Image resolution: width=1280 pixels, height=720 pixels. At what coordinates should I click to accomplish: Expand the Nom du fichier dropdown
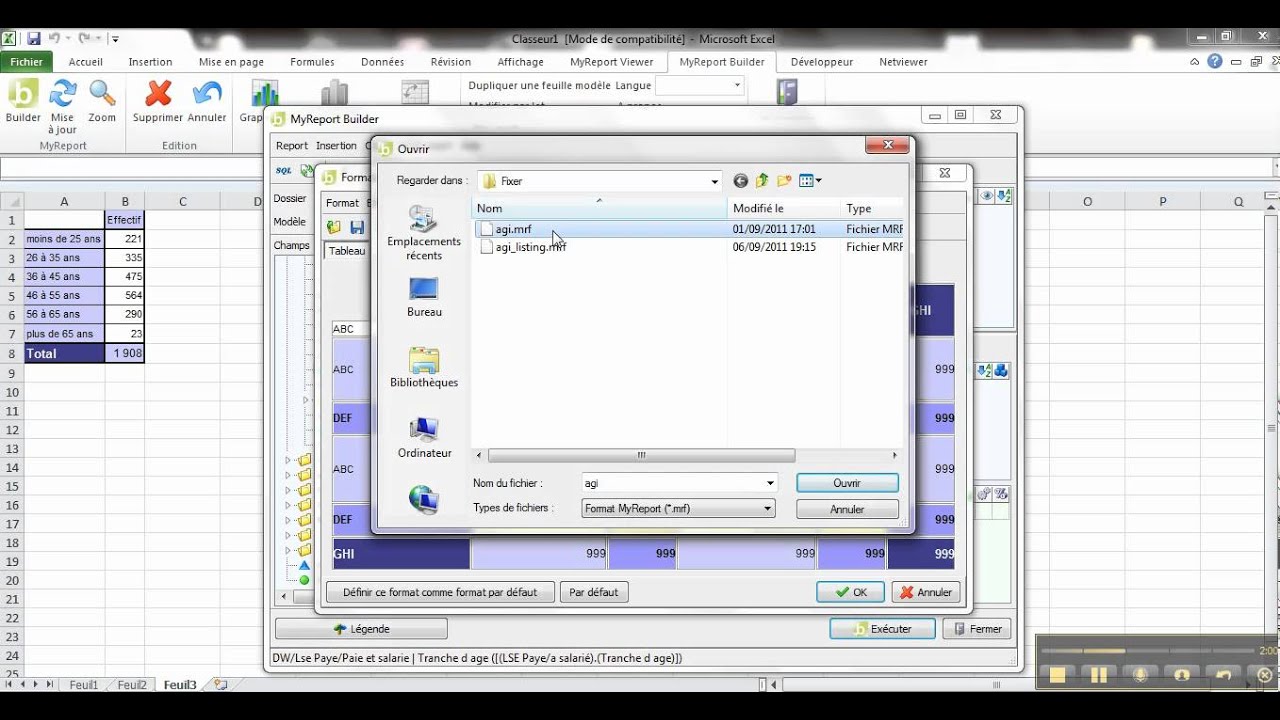(770, 483)
